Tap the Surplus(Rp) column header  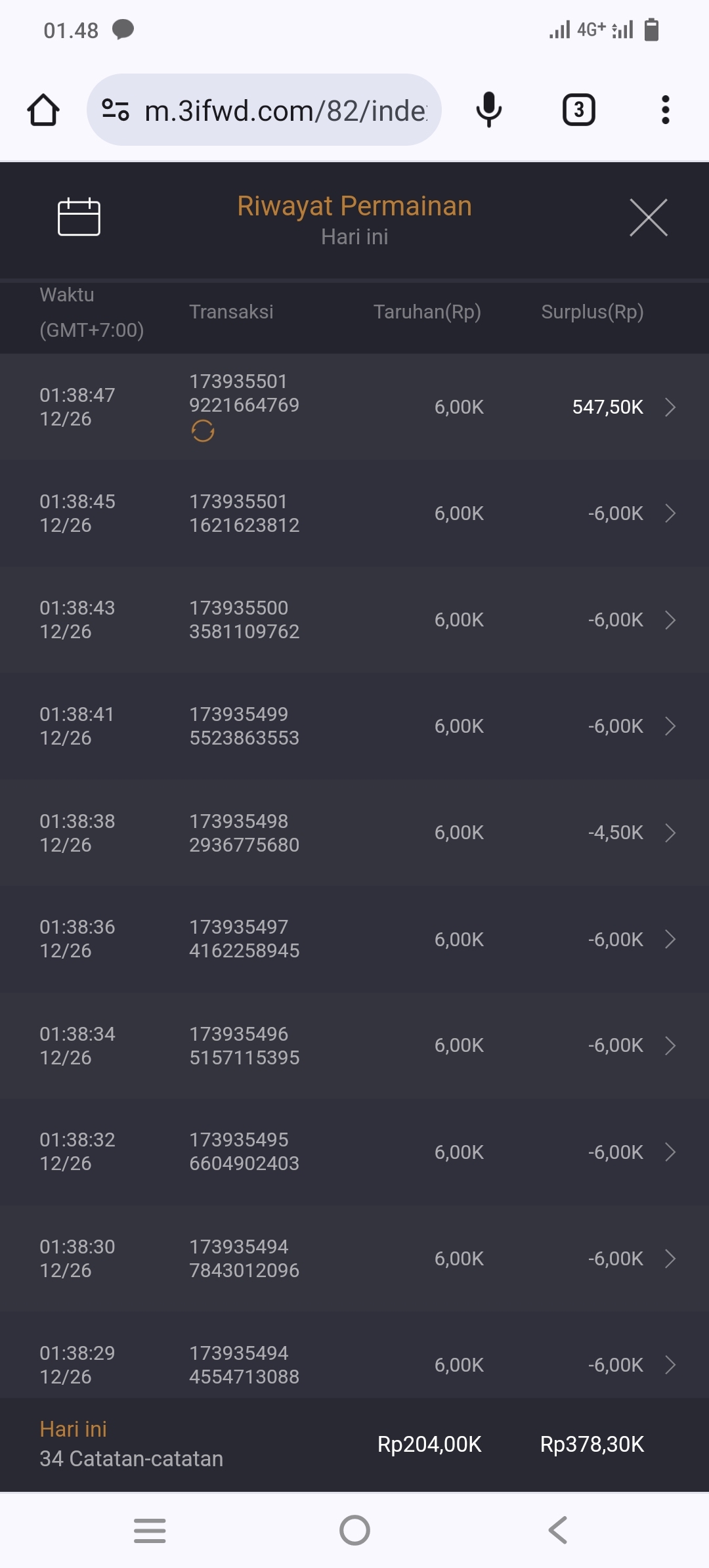tap(592, 312)
